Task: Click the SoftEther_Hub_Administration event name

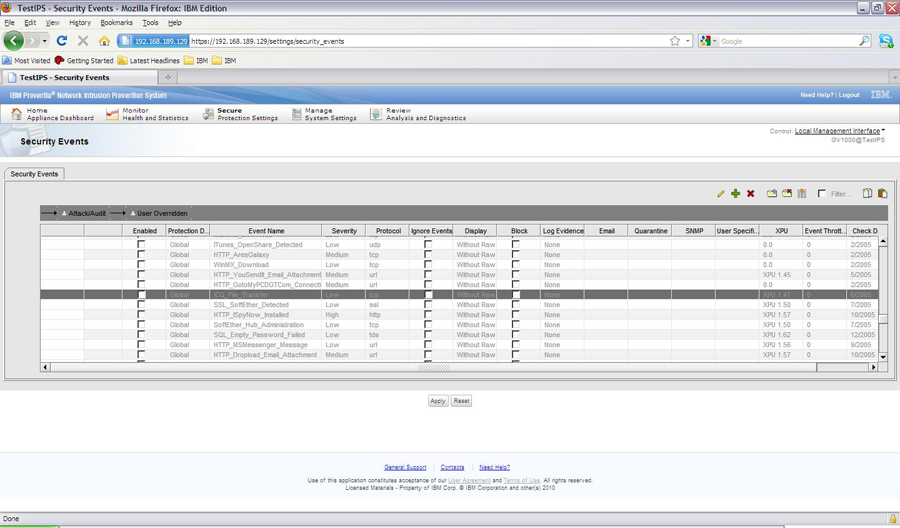Action: 258,325
